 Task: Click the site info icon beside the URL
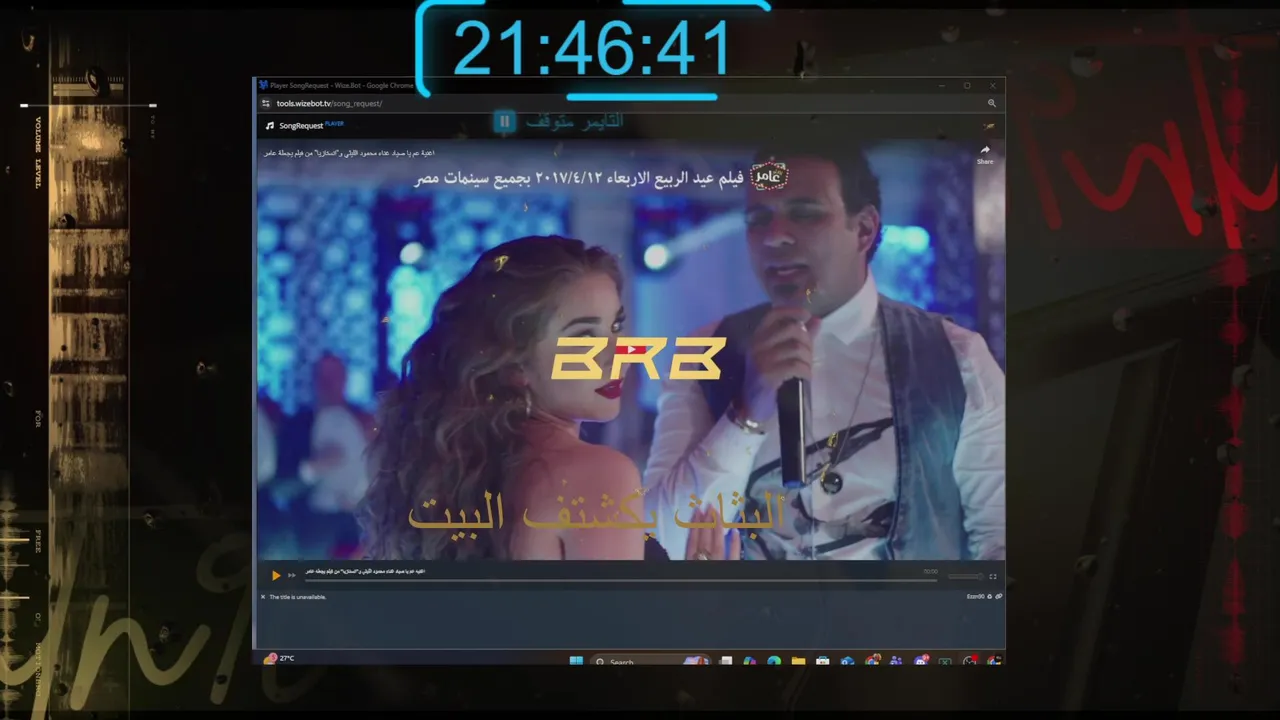tap(266, 103)
